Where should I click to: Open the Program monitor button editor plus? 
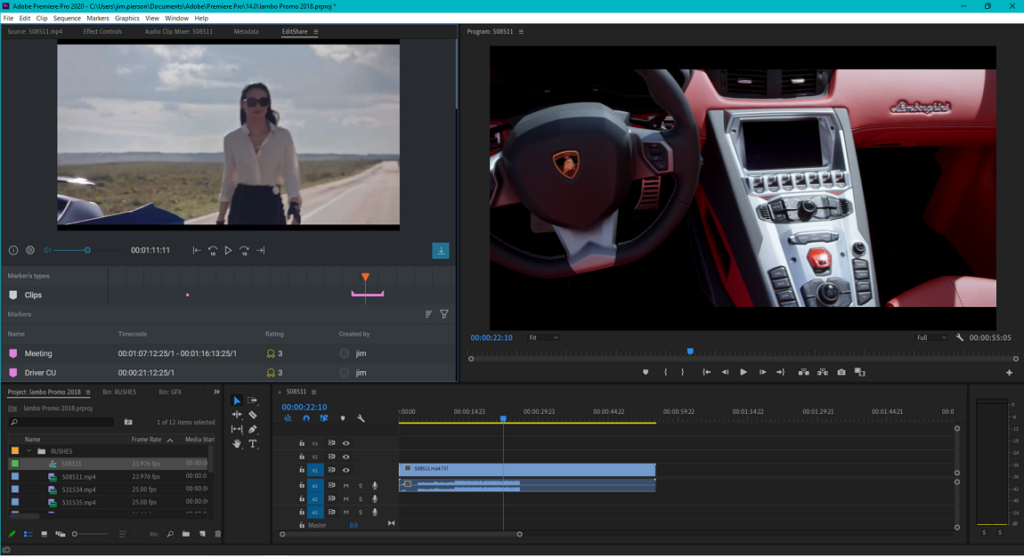coord(1009,372)
